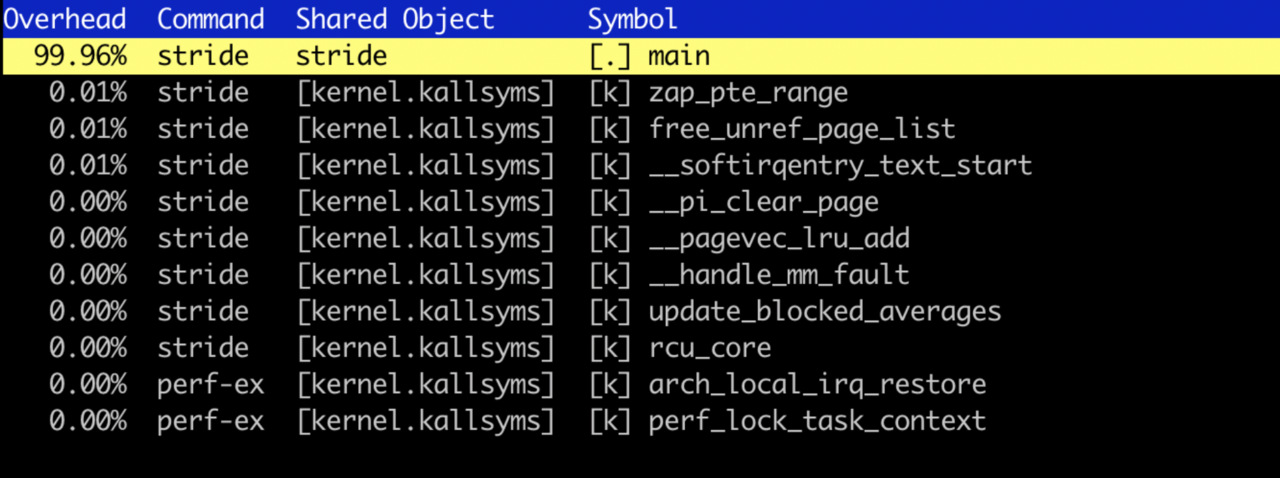This screenshot has width=1280, height=478.
Task: Select the rcu_core symbol
Action: [x=710, y=347]
